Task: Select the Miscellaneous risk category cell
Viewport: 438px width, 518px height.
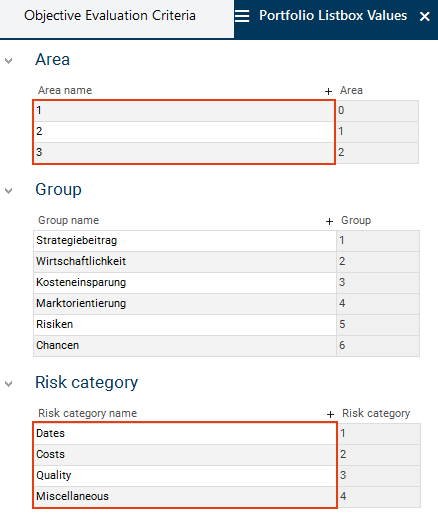Action: 185,497
